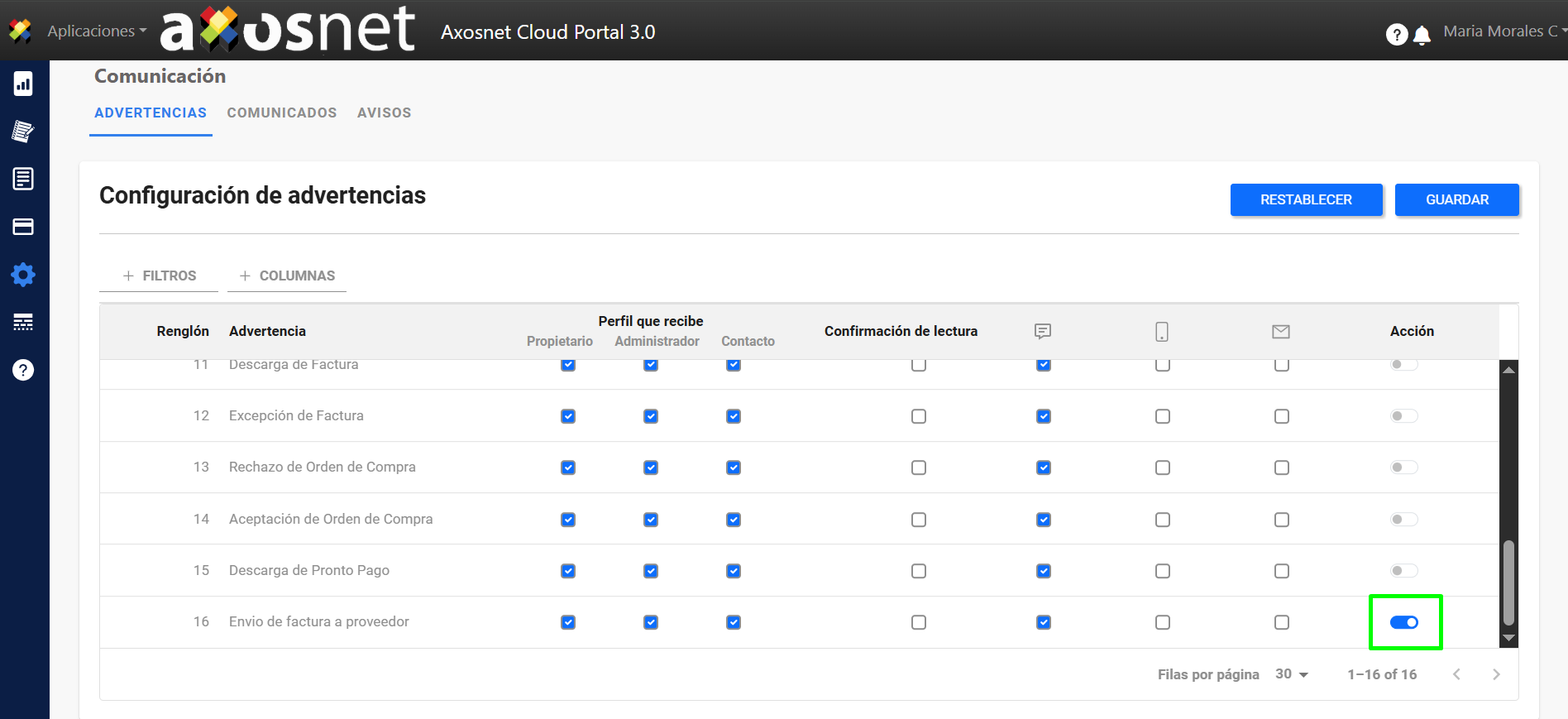1568x719 pixels.
Task: Click the table scrollbar up arrow
Action: click(1508, 370)
